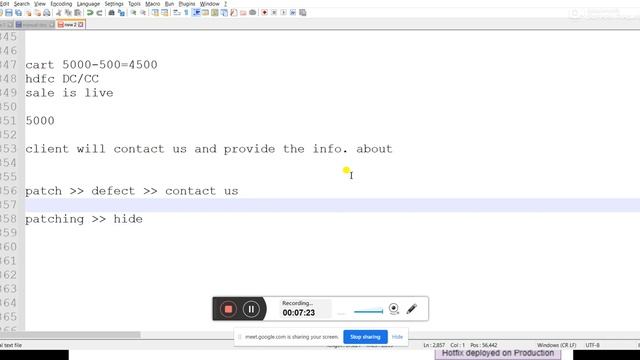Click the Save toolbar icon
This screenshot has height=360, width=640.
[9, 13]
